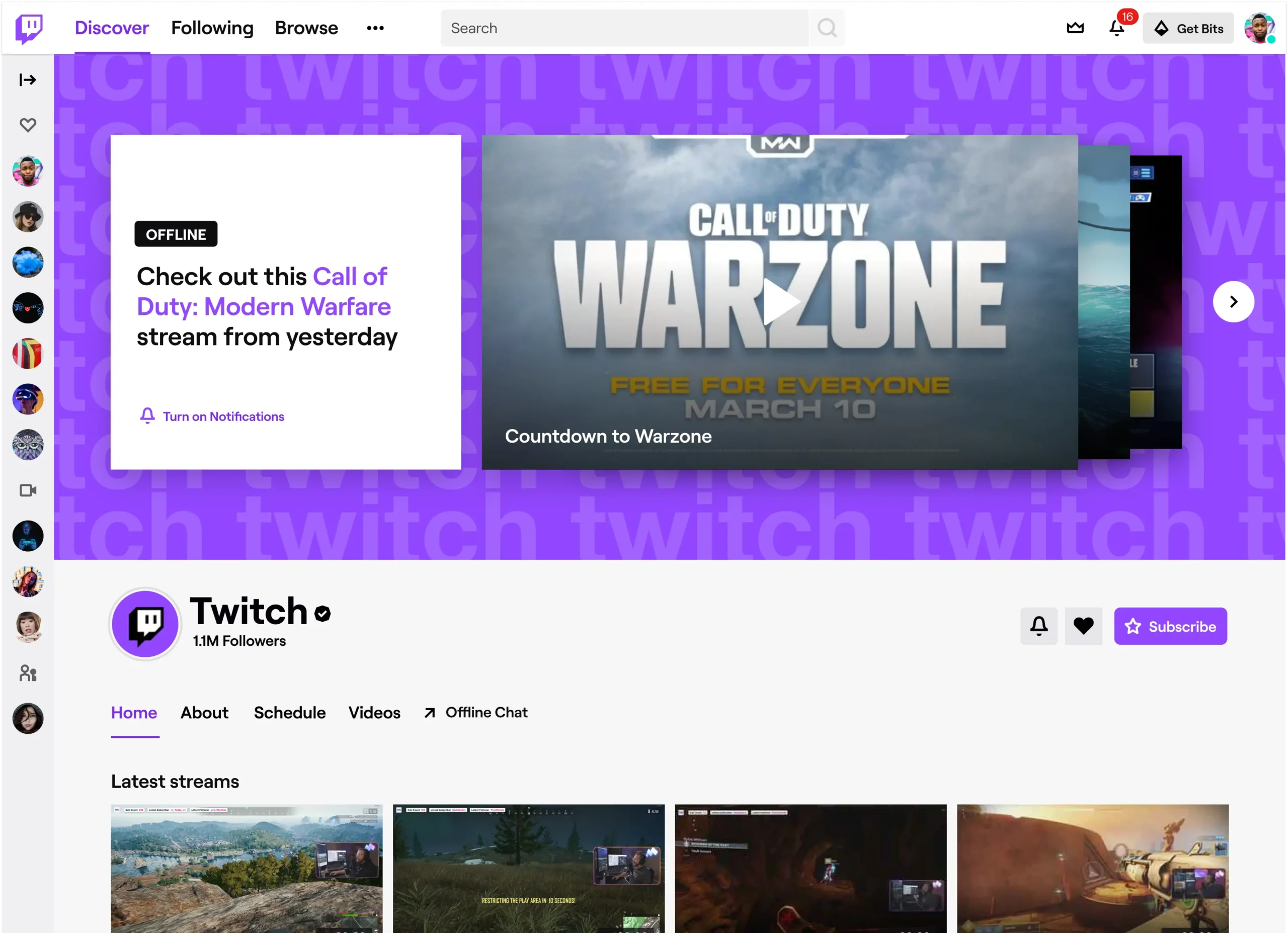Advance the carousel with the right chevron
The height and width of the screenshot is (933, 1288).
coord(1233,302)
